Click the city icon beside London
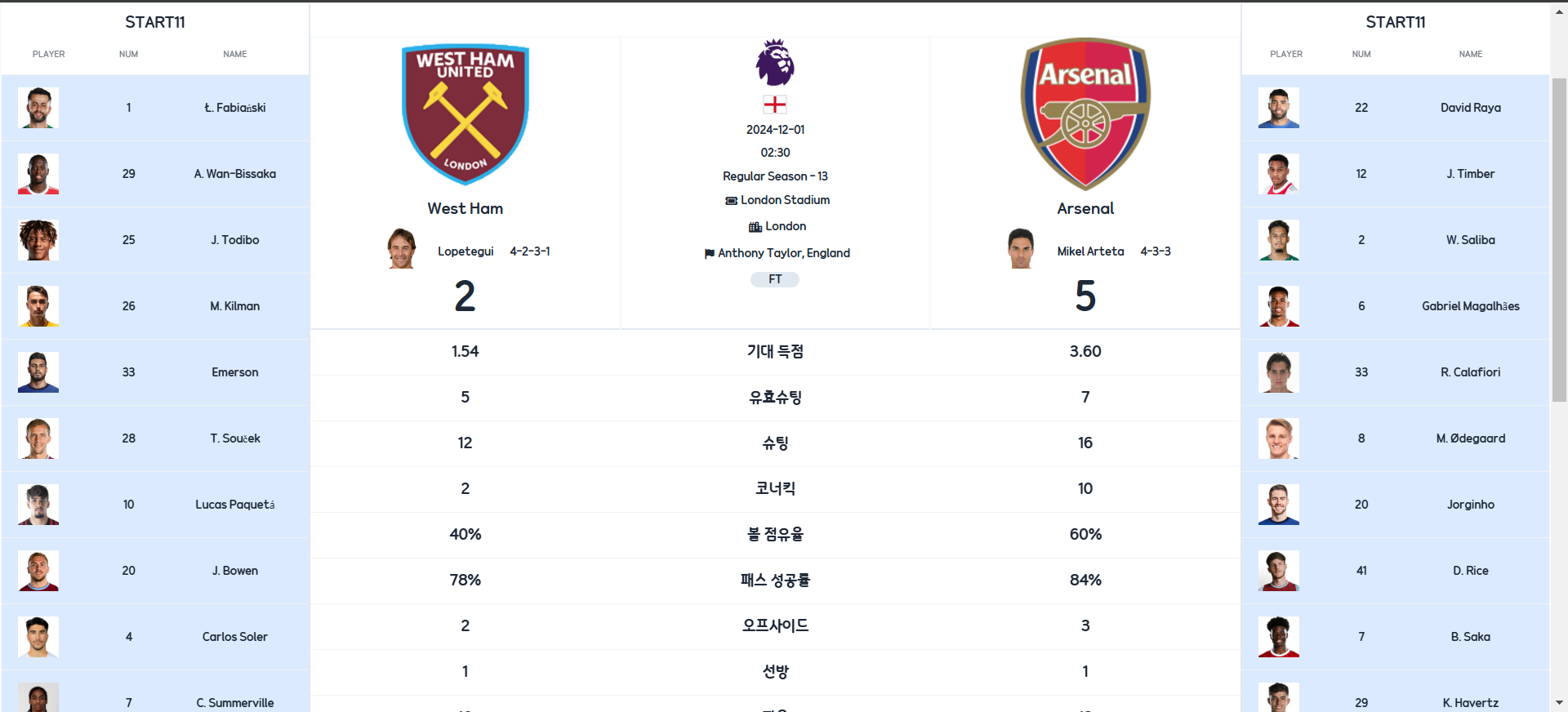Image resolution: width=1568 pixels, height=712 pixels. 755,227
